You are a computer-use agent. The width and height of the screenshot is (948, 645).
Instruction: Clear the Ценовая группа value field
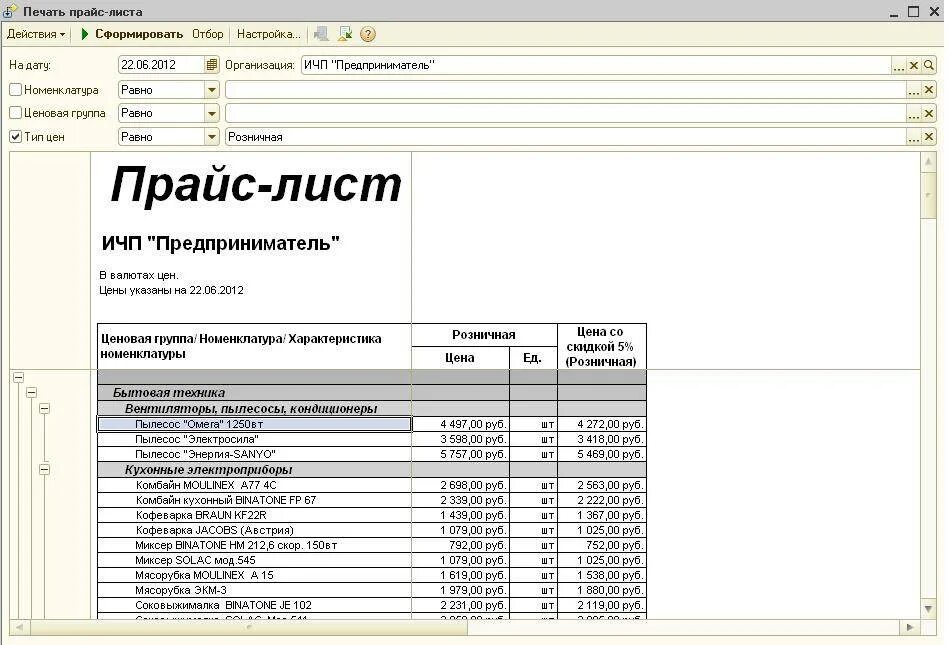tap(929, 113)
